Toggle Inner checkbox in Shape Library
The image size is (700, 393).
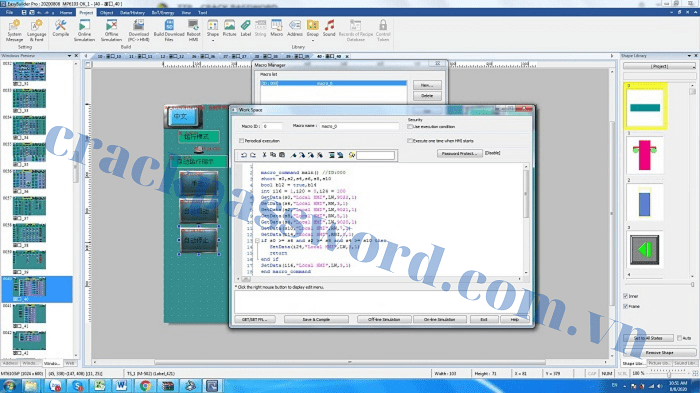point(625,296)
